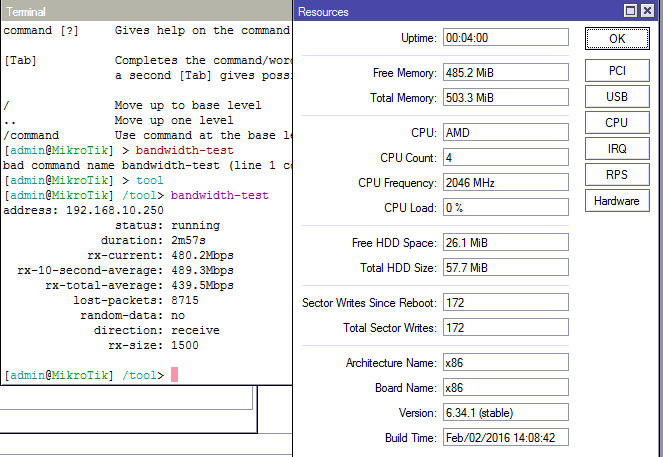The image size is (663, 457).
Task: Select the CPU Count field
Action: tap(506, 158)
